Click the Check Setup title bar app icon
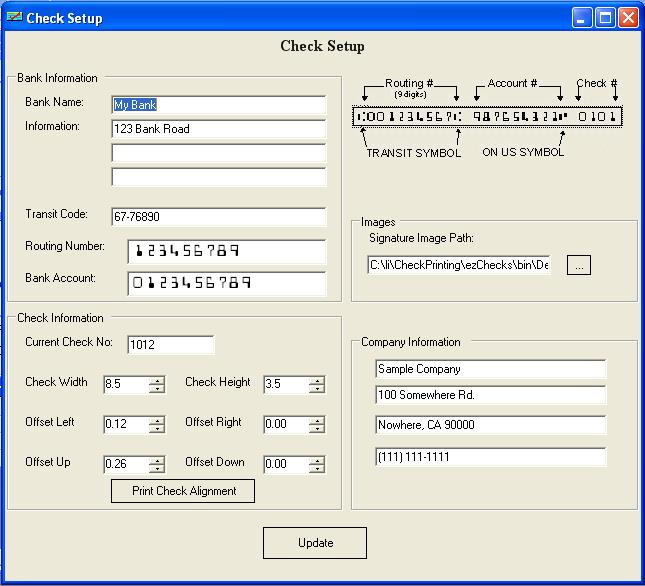This screenshot has width=645, height=586. (14, 18)
